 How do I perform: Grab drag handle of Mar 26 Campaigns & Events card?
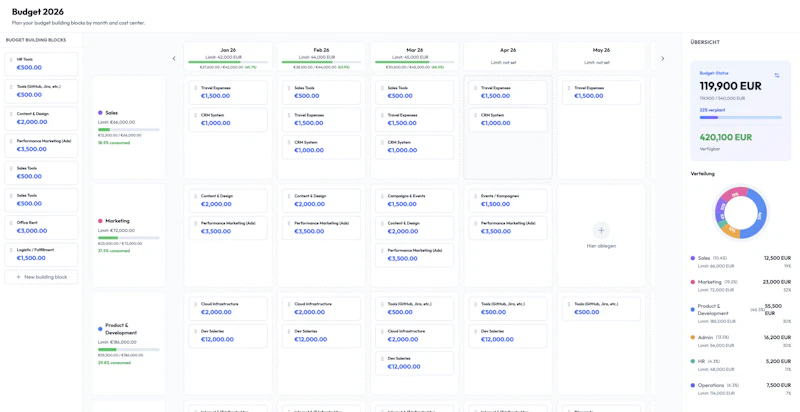pyautogui.click(x=382, y=196)
